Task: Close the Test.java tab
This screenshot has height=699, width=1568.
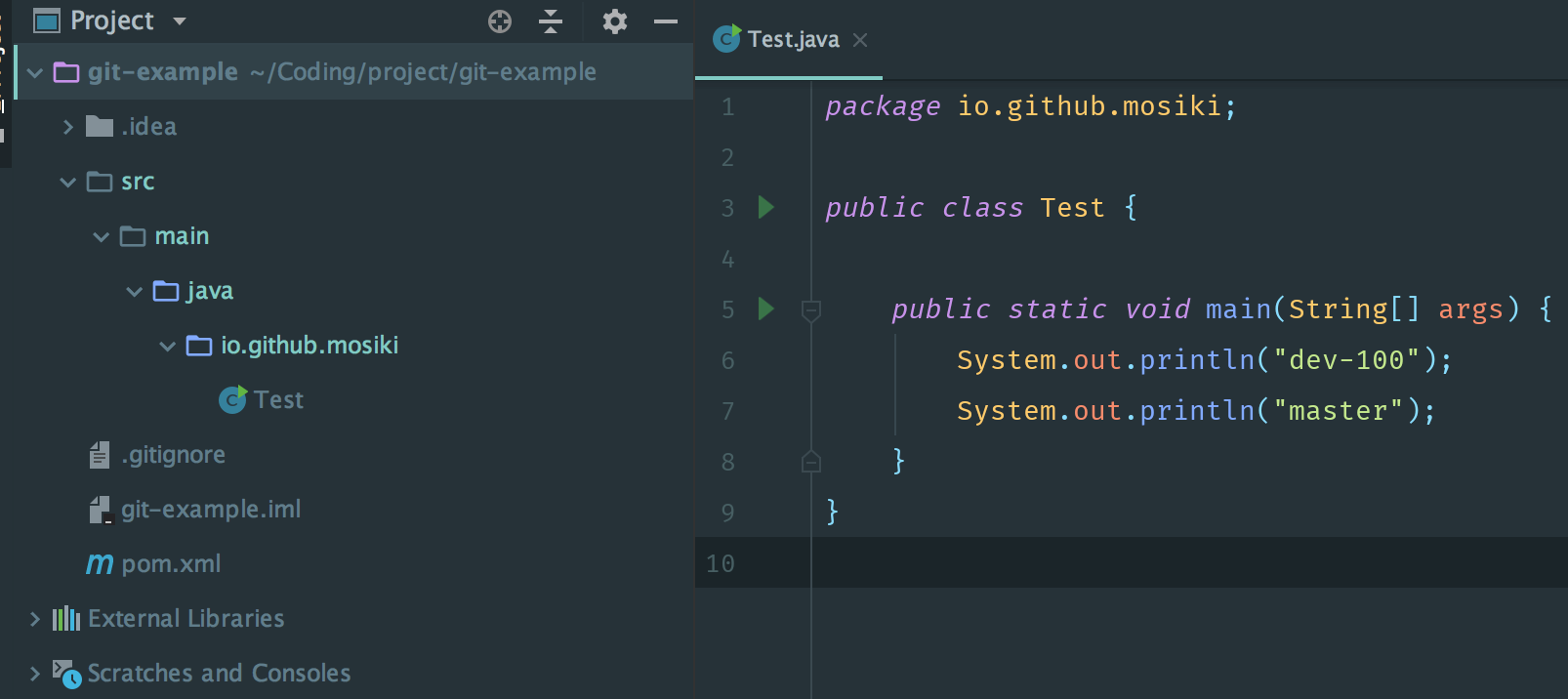Action: coord(860,40)
